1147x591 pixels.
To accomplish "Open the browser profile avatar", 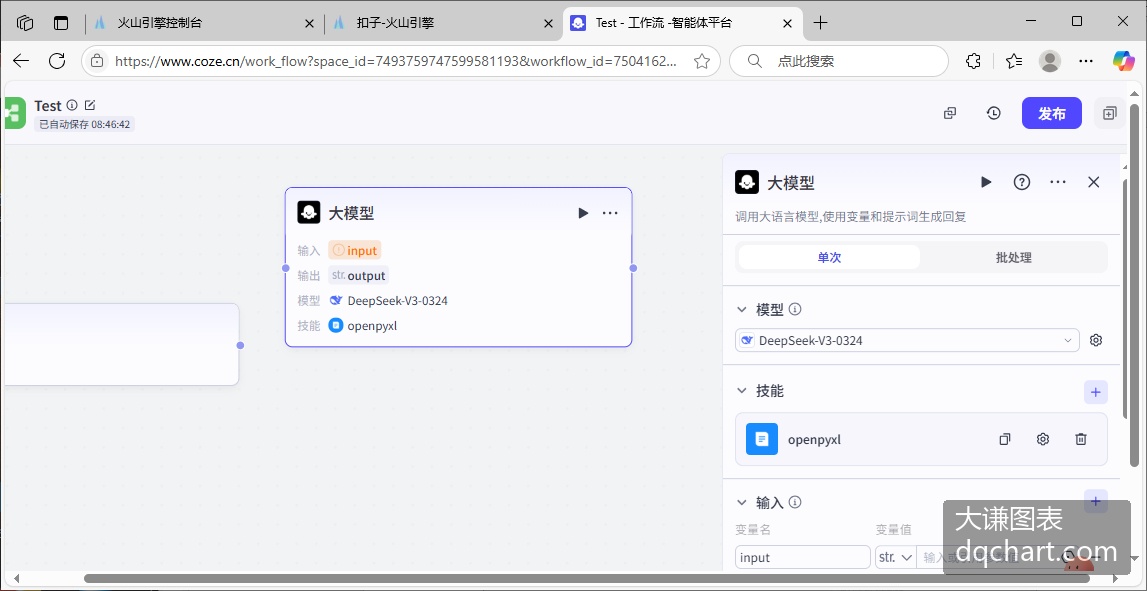I will click(1050, 61).
